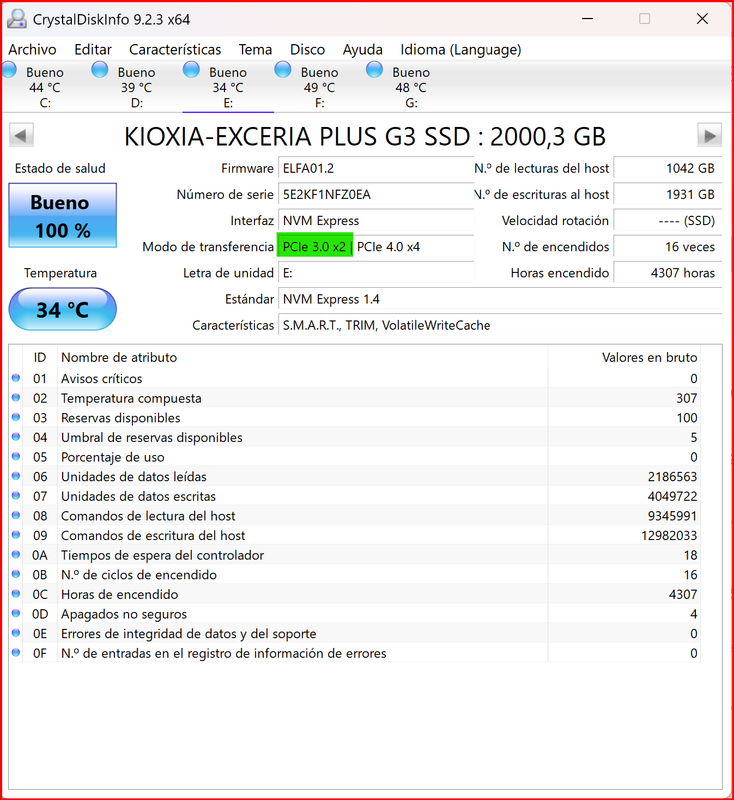Click host reads value 1042 GB

668,168
